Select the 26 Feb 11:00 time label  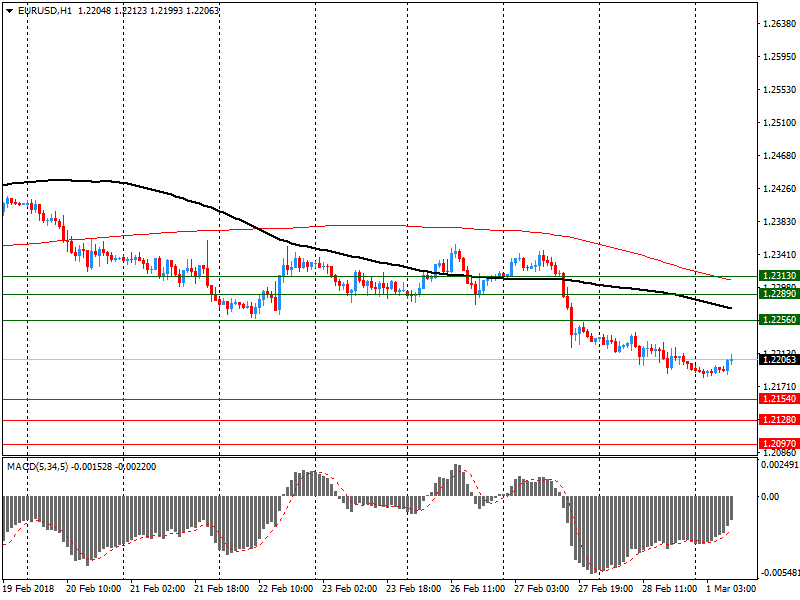477,589
